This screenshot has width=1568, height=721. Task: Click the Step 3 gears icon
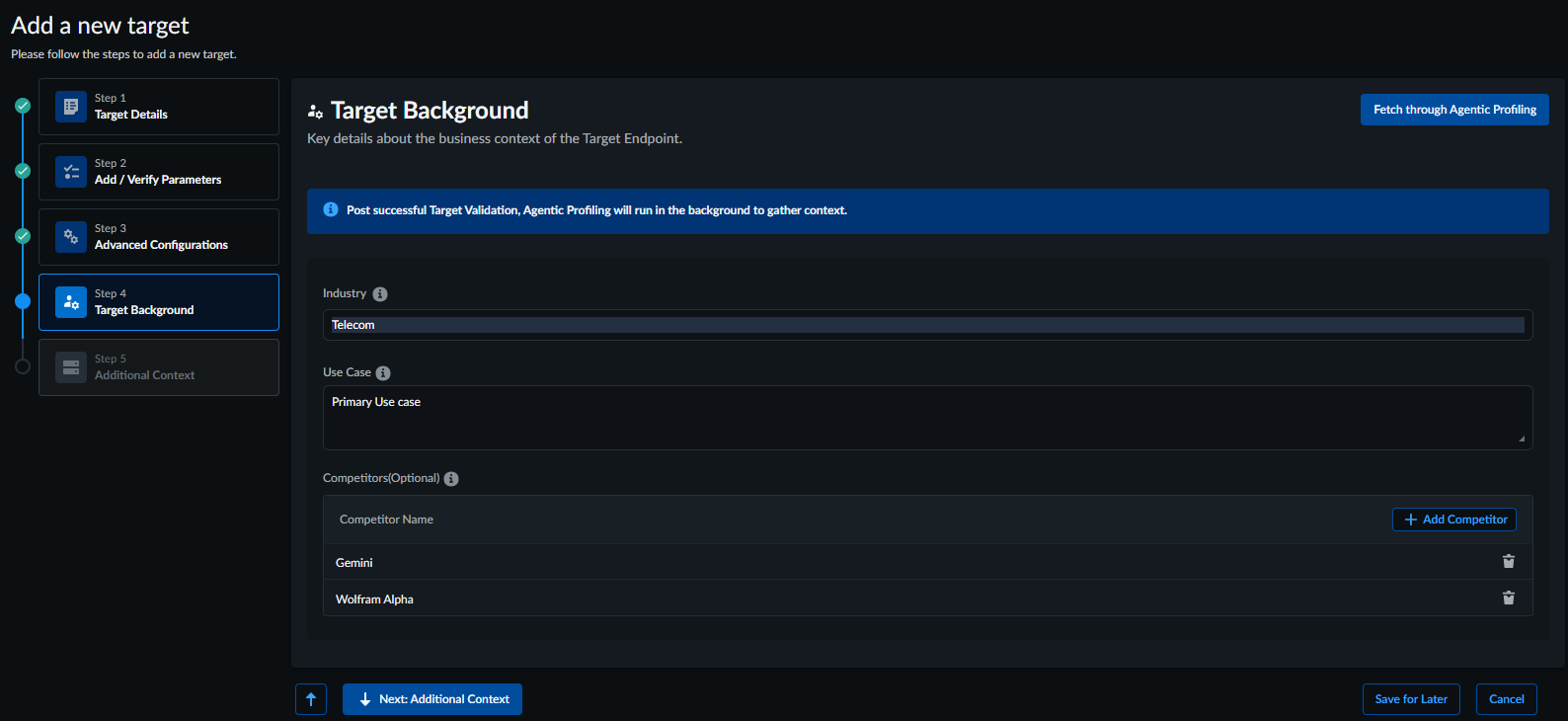coord(71,237)
